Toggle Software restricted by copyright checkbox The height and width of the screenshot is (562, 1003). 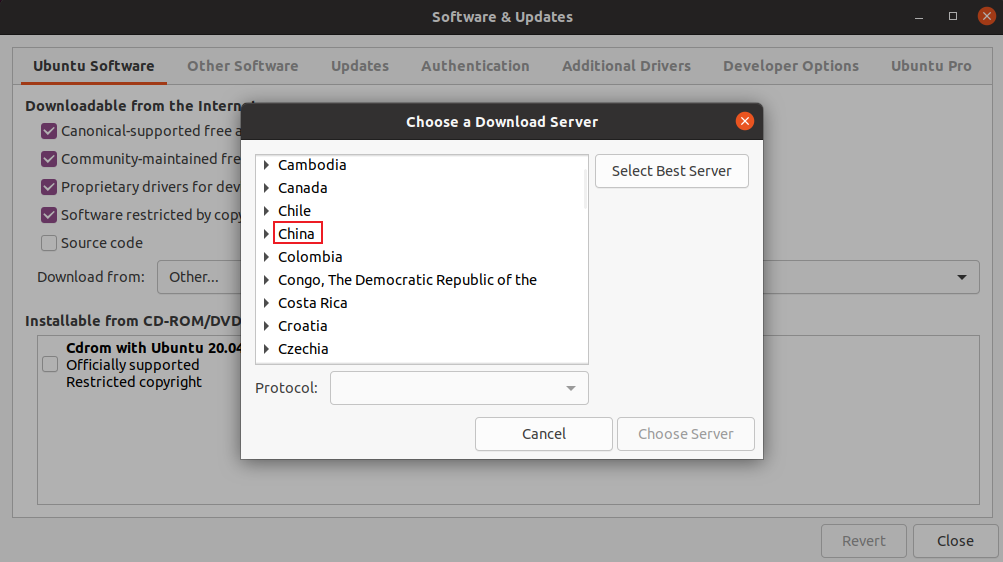click(49, 215)
